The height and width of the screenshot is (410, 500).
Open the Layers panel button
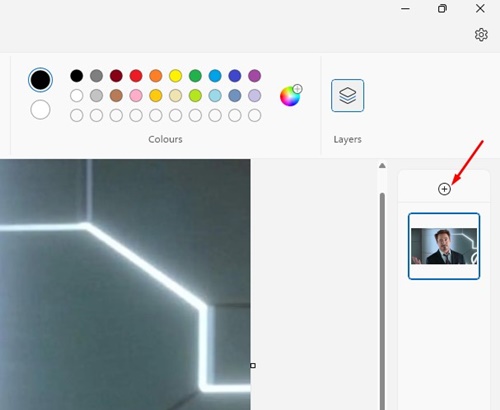(347, 95)
